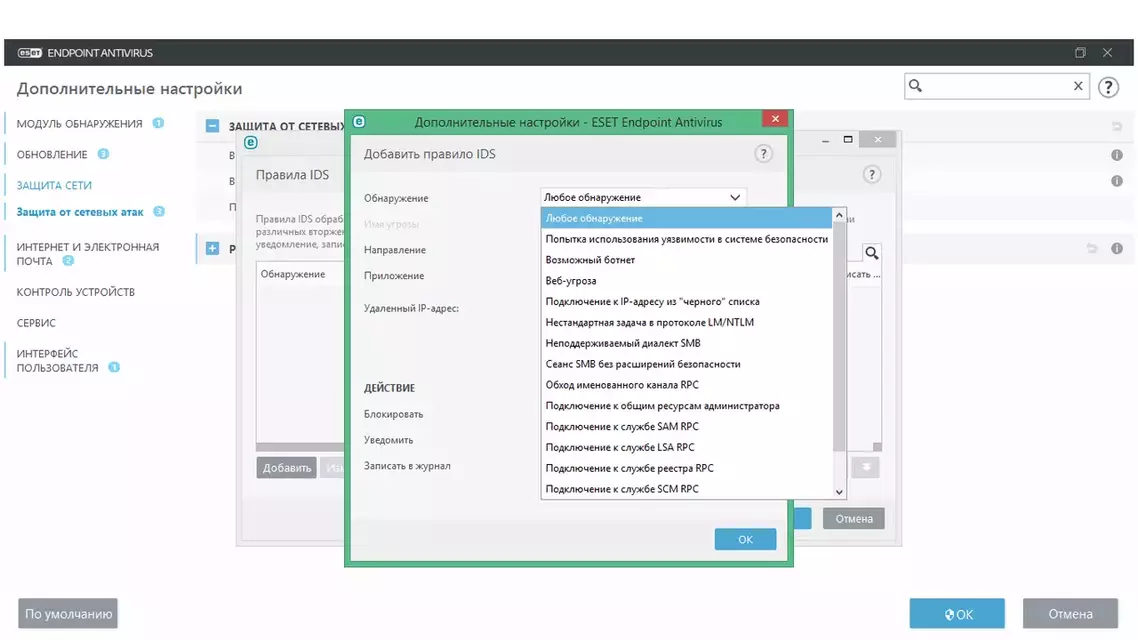
Task: Open 'Модуль обнаружения' section
Action: tap(80, 124)
